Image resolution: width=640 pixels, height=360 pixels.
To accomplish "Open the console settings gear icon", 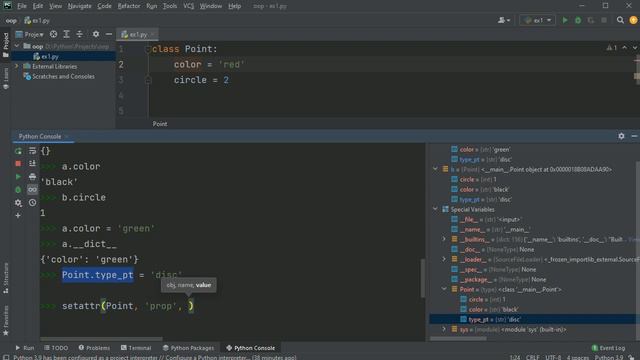I will (x=18, y=203).
